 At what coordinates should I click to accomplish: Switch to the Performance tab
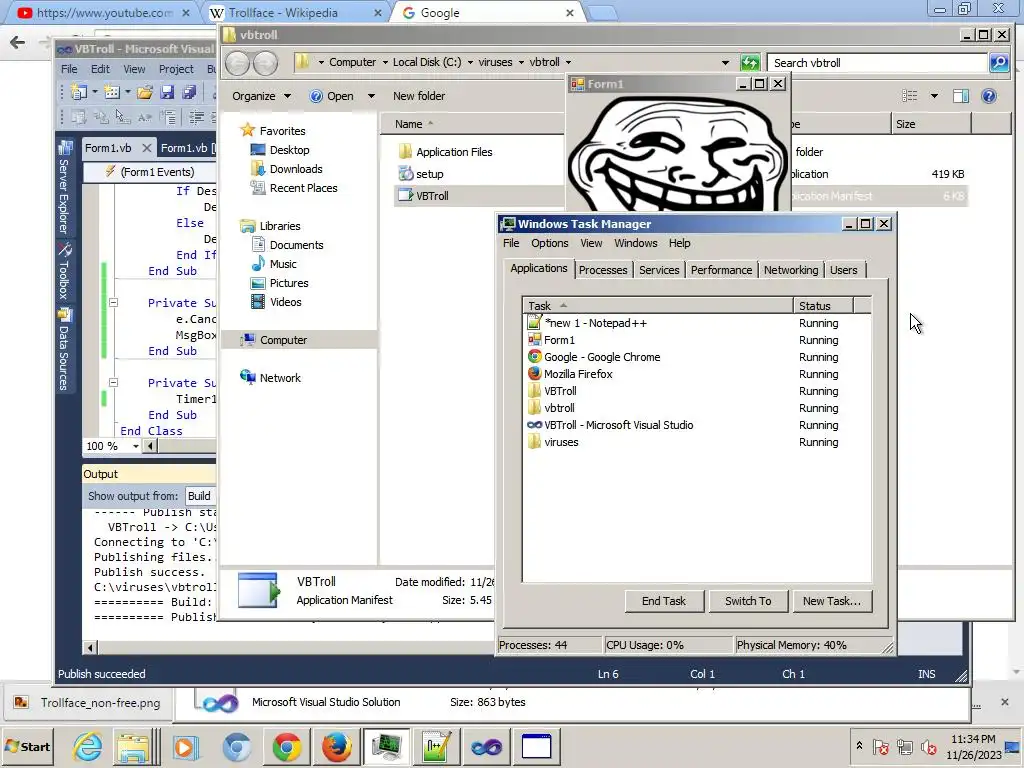tap(721, 270)
